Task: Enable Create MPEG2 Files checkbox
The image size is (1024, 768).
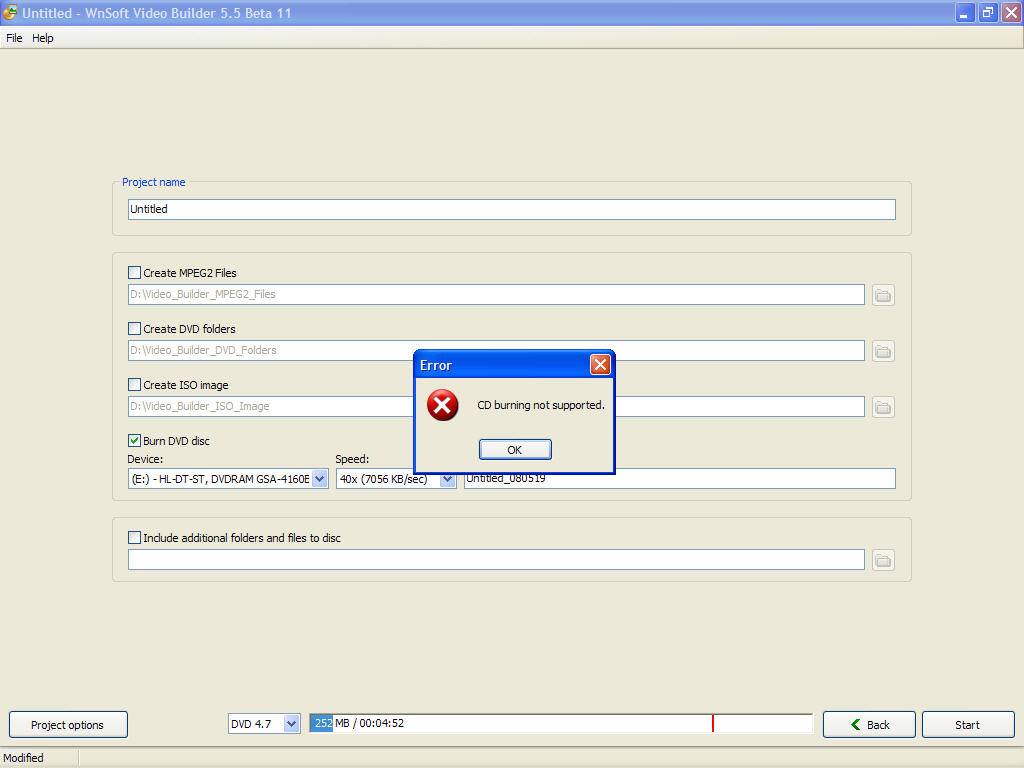Action: (x=135, y=273)
